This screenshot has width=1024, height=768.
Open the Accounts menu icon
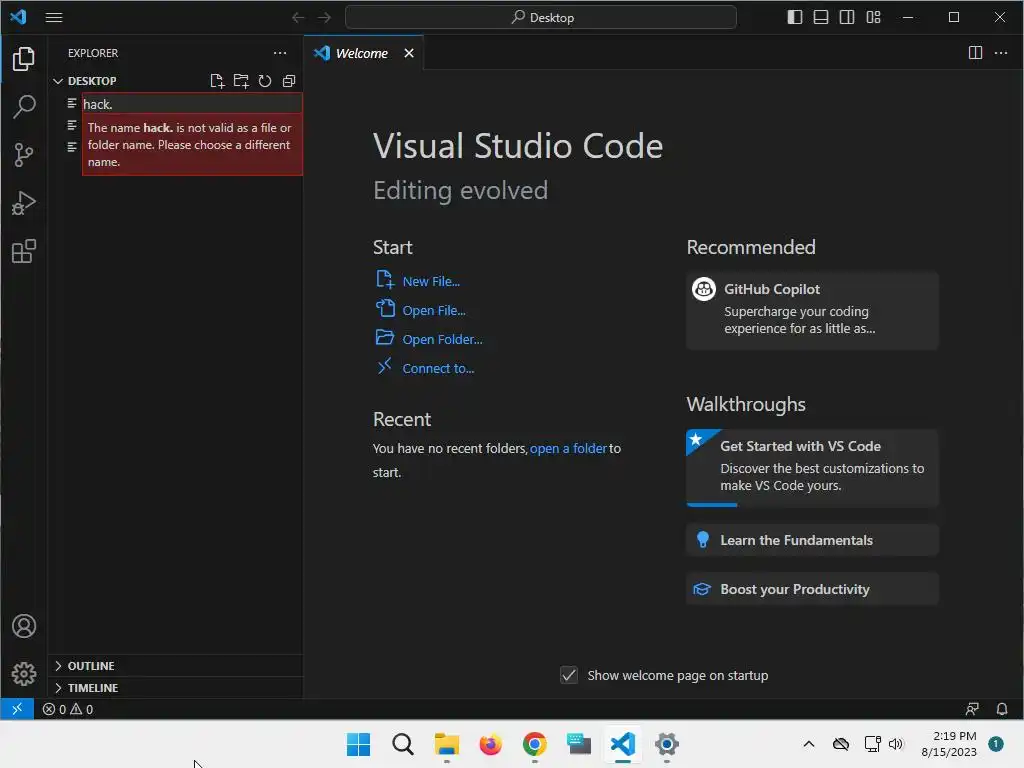tap(24, 626)
